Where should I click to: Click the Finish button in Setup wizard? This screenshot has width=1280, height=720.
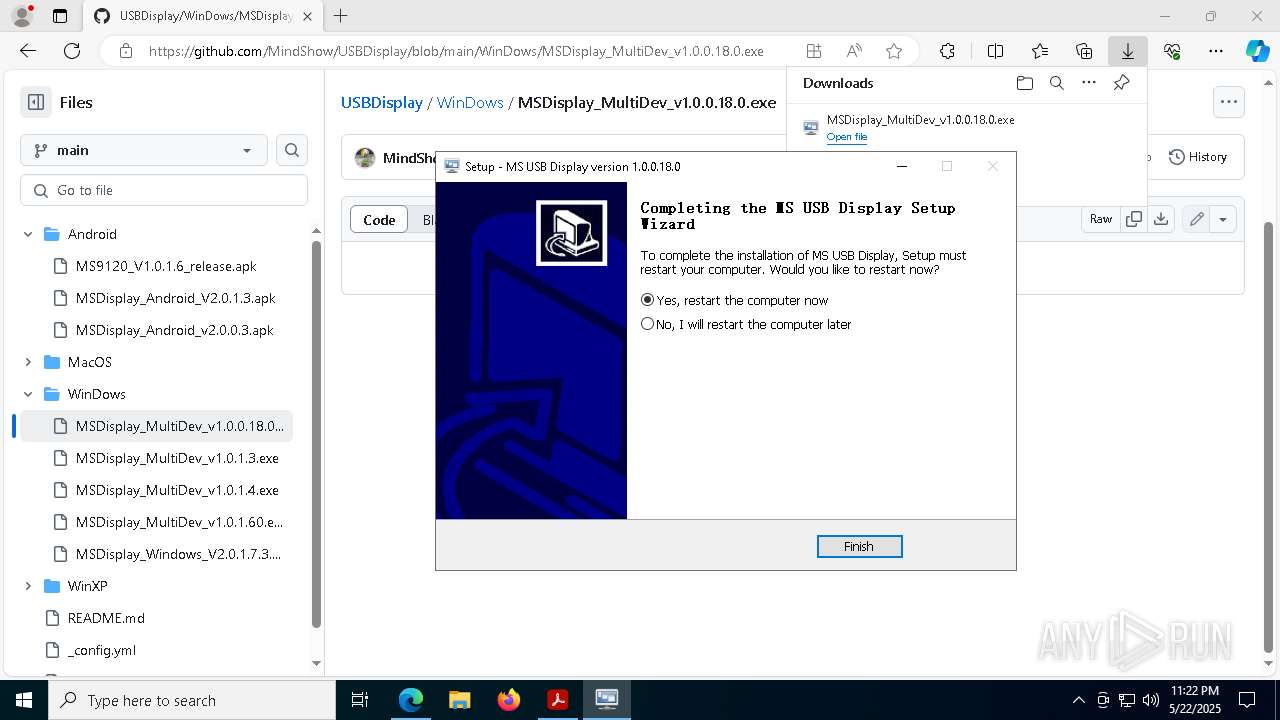click(859, 546)
